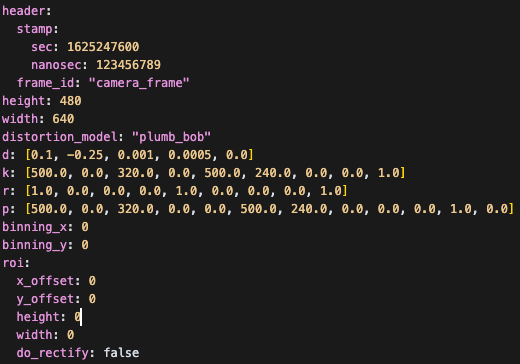Click the binning_y value 0
Viewport: 520px width, 364px height.
click(x=85, y=245)
